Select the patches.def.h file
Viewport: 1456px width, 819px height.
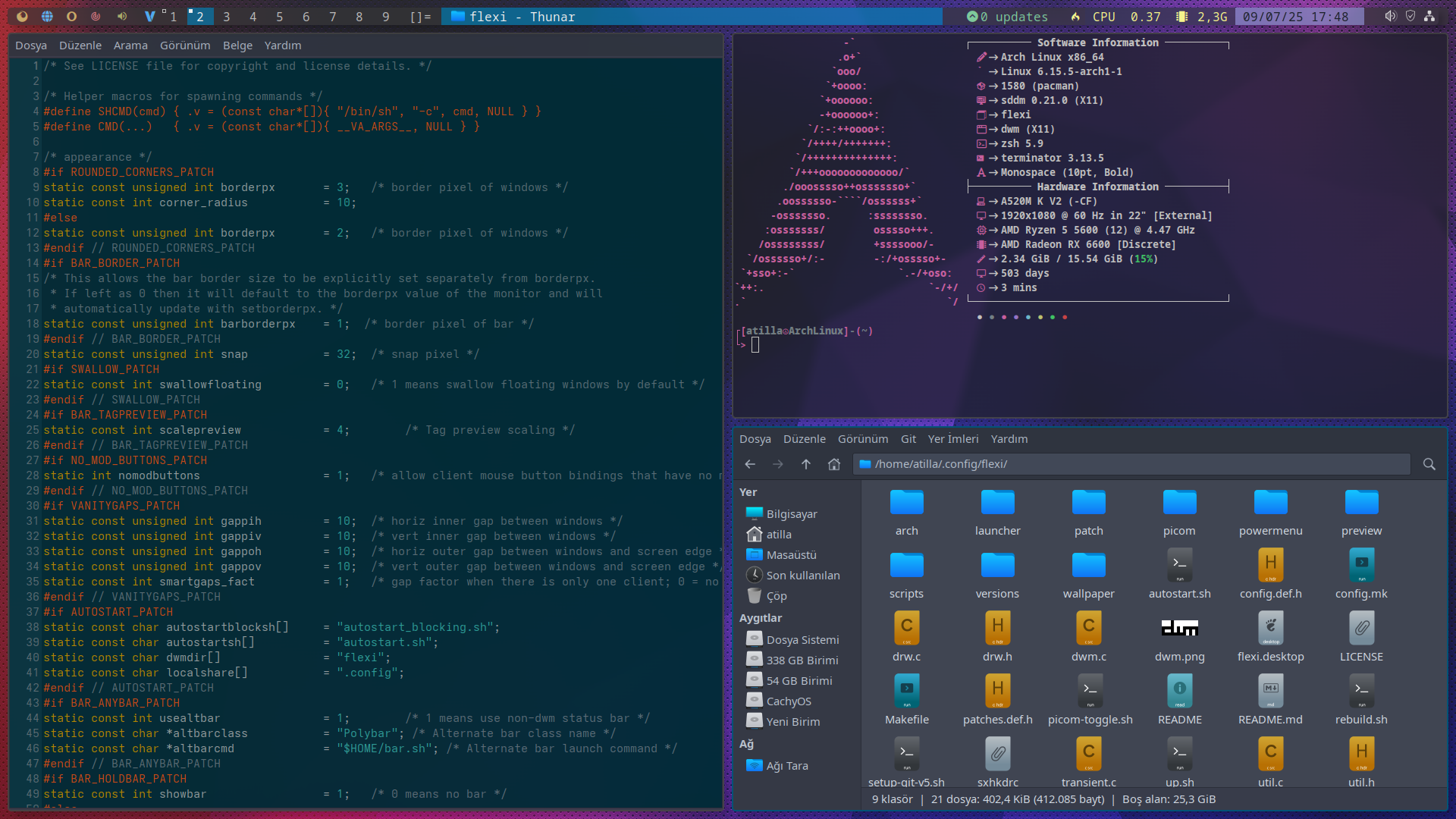(x=998, y=701)
